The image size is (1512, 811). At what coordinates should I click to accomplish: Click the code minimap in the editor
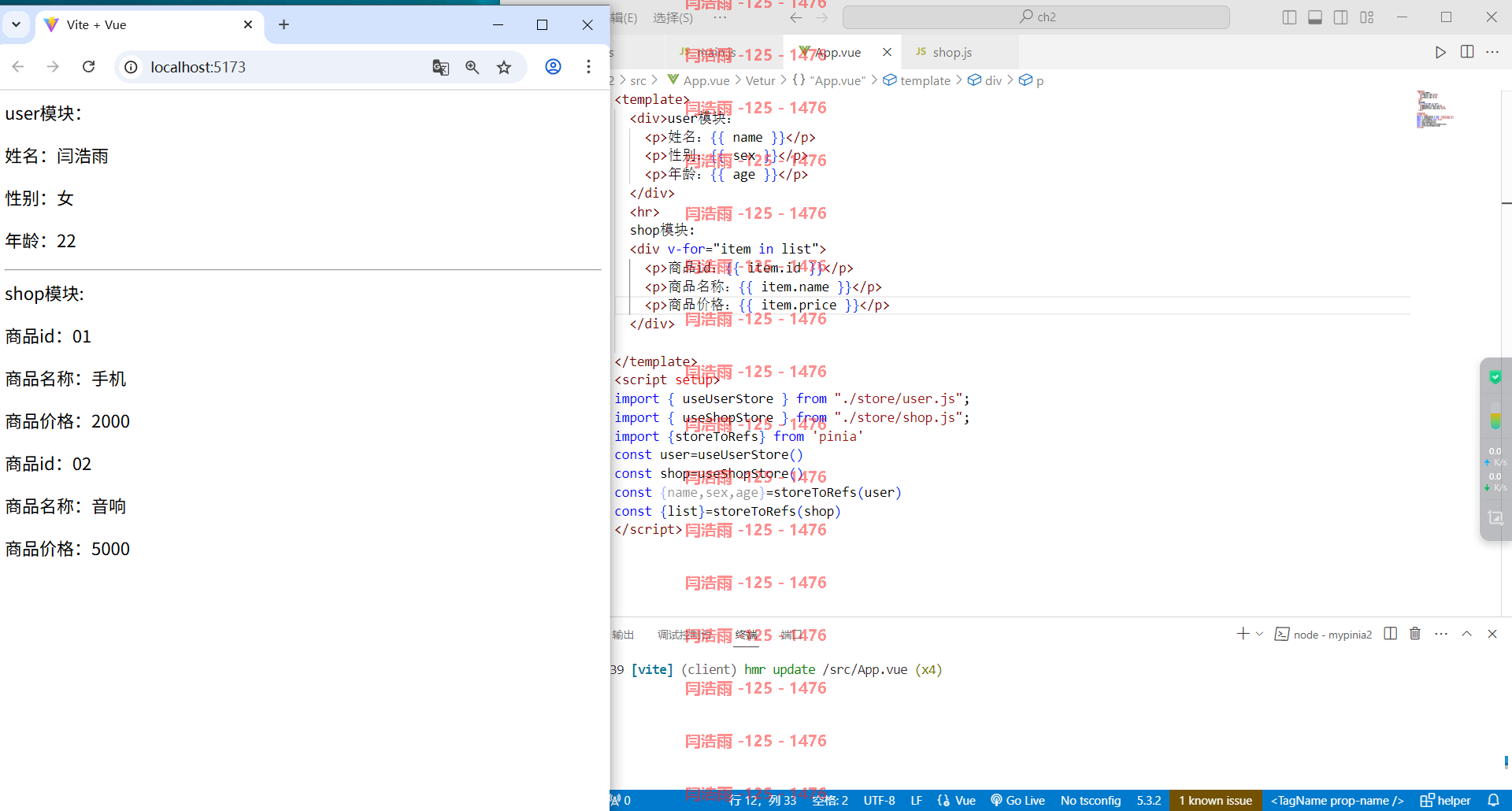click(1434, 109)
